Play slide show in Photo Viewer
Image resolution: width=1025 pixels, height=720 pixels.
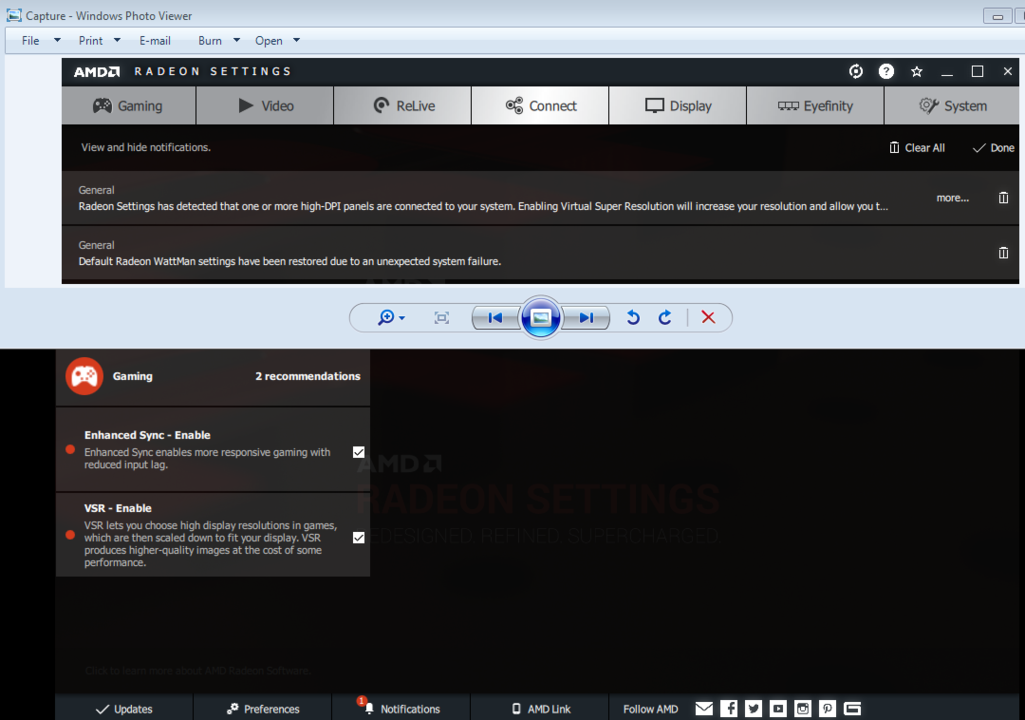coord(541,318)
